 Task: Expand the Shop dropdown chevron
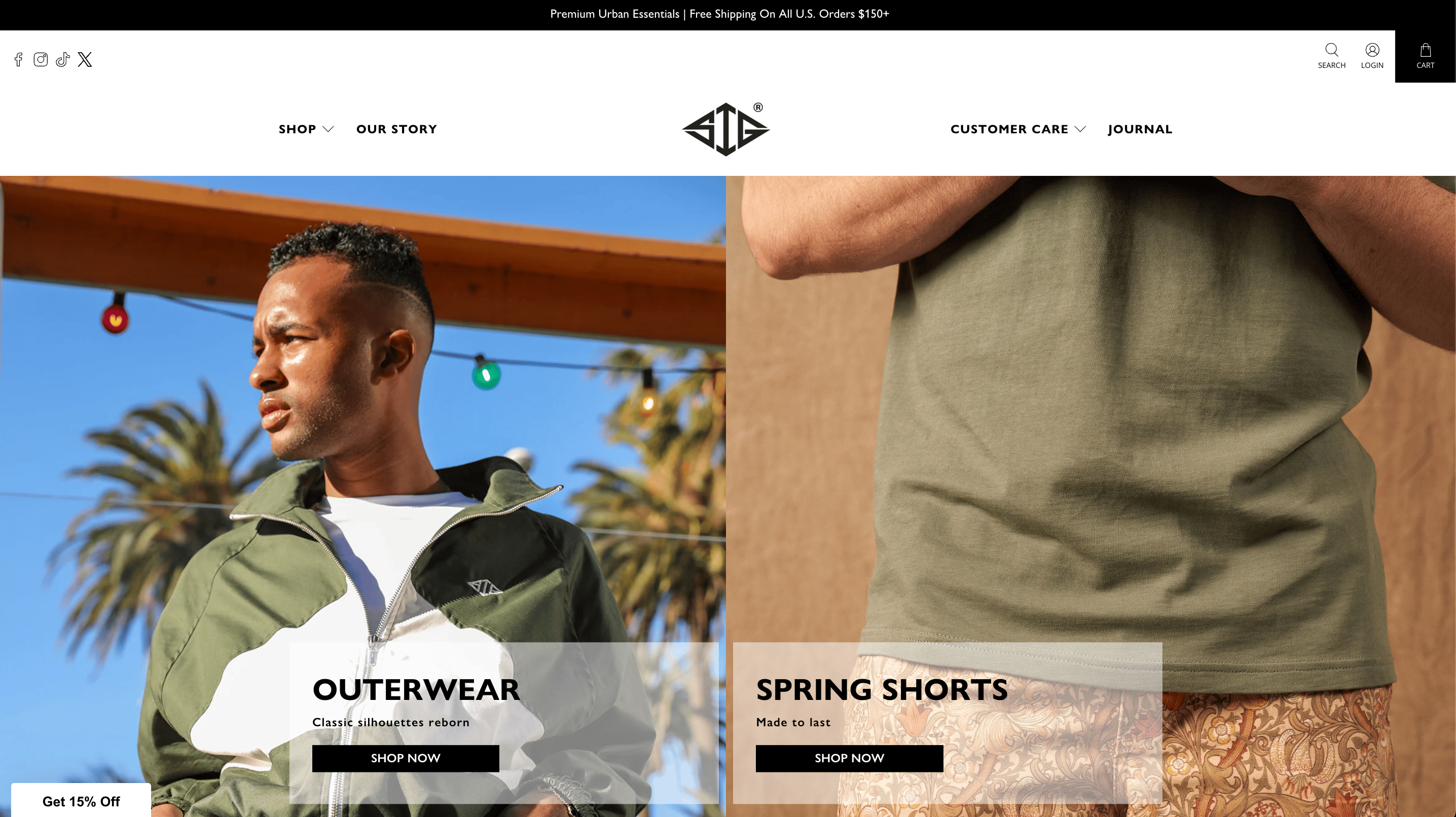pos(329,129)
